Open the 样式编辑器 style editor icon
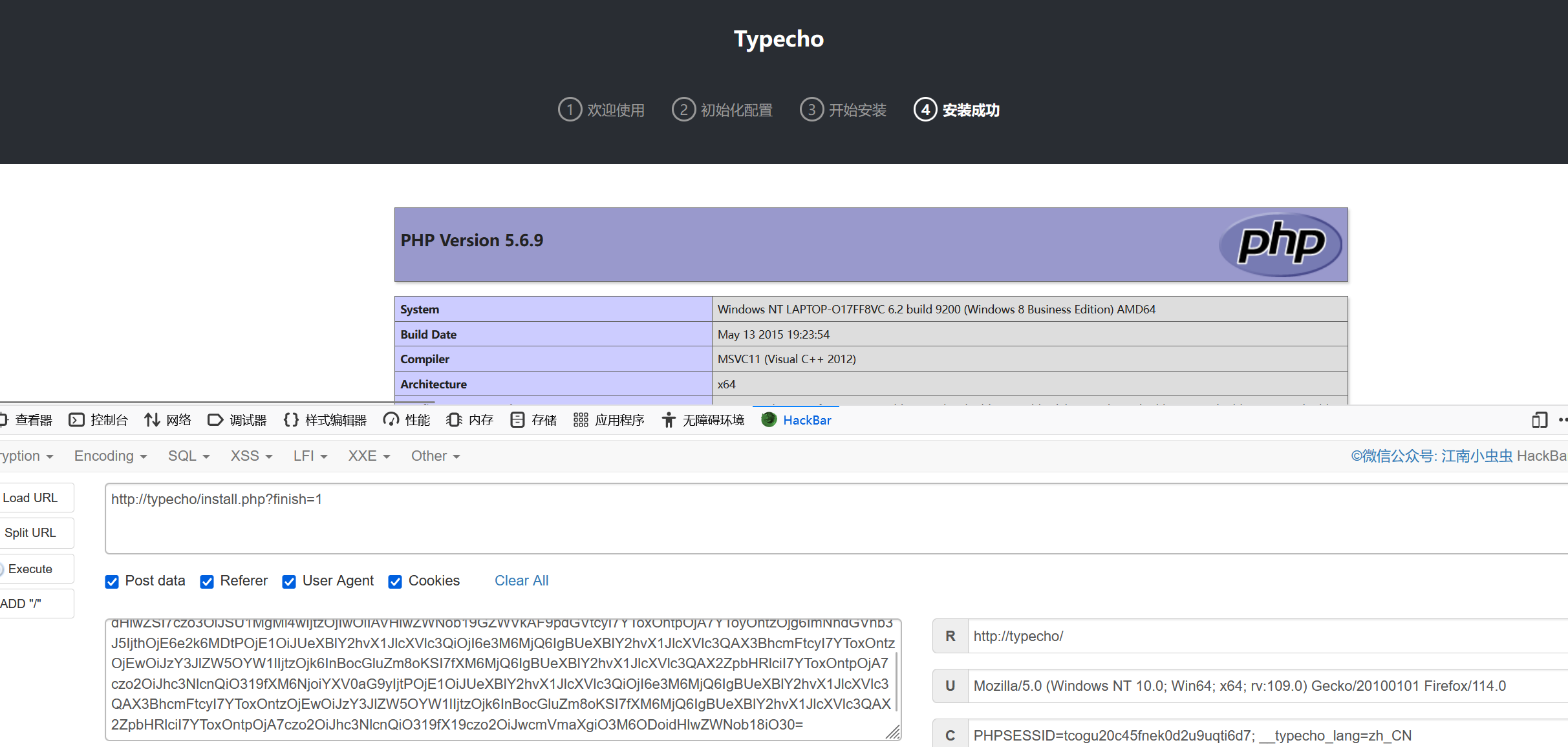The width and height of the screenshot is (1568, 747). coord(291,420)
